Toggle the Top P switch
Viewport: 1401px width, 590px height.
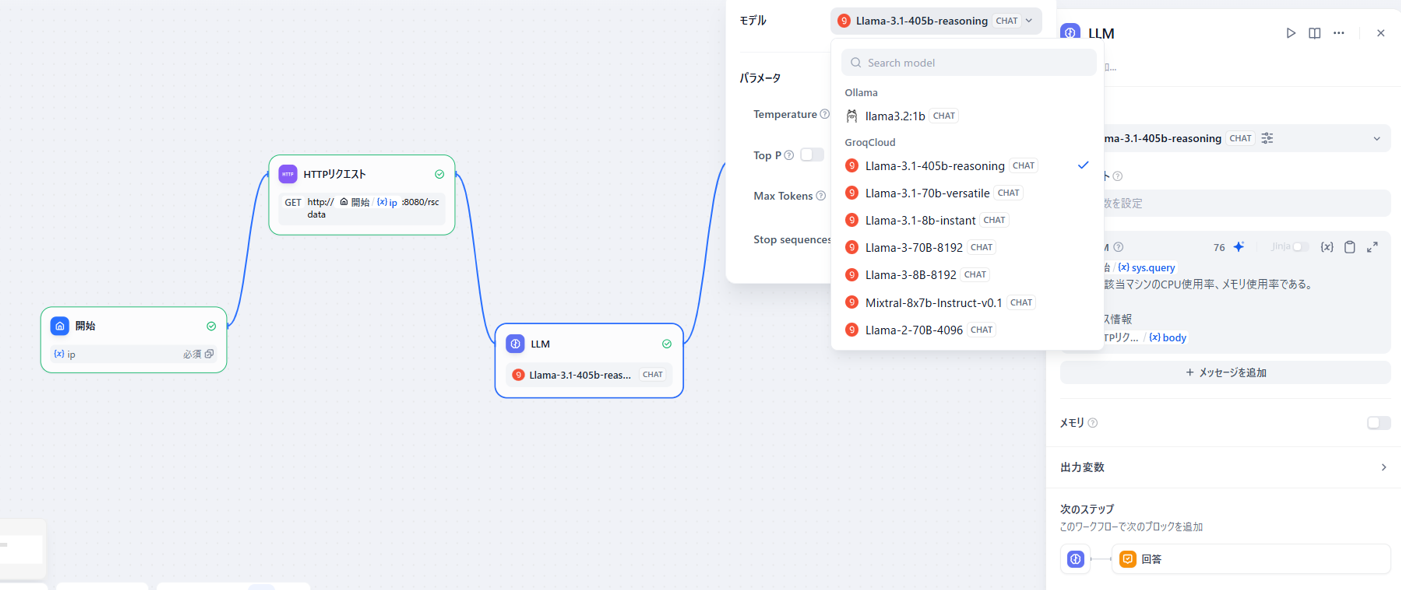[x=812, y=155]
